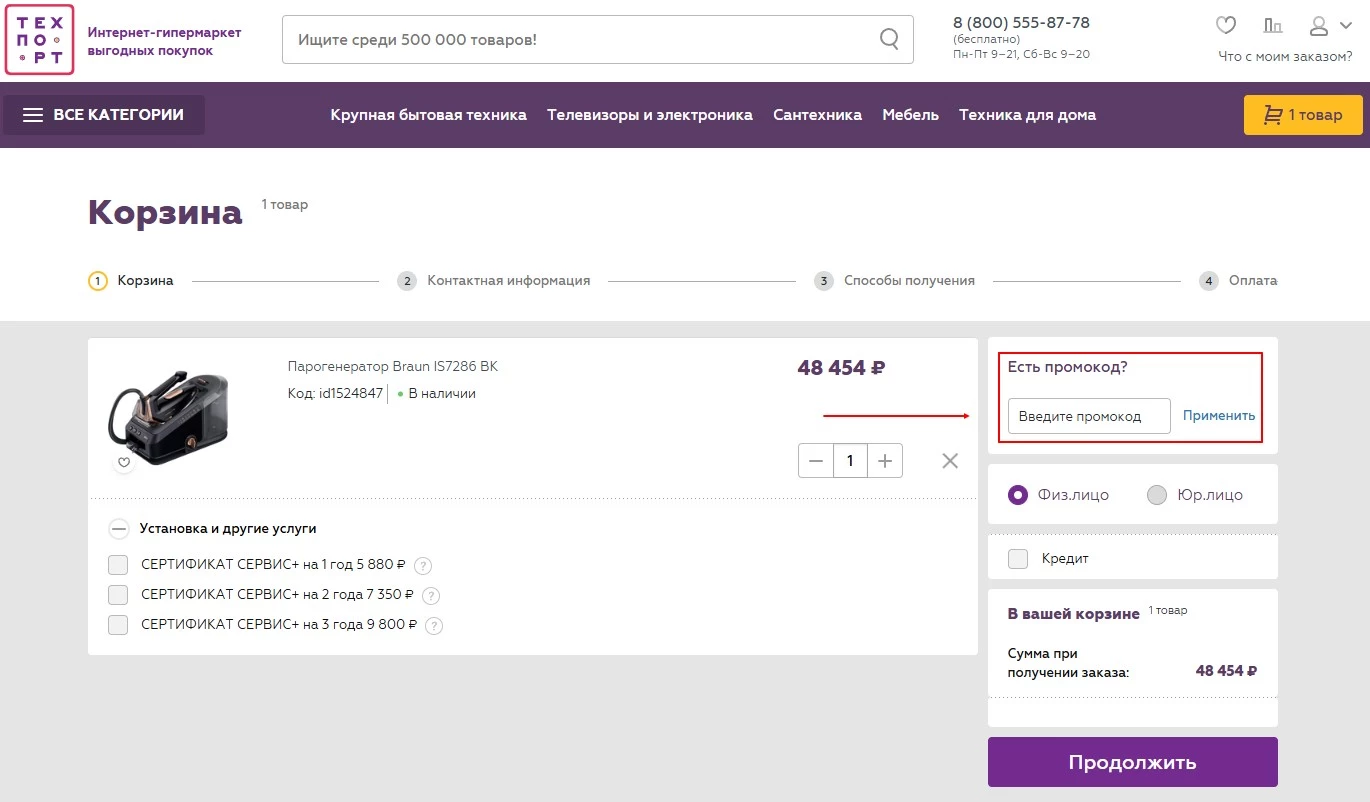Increase product quantity with plus button
Screen dimensions: 1370x802
pyautogui.click(x=885, y=461)
